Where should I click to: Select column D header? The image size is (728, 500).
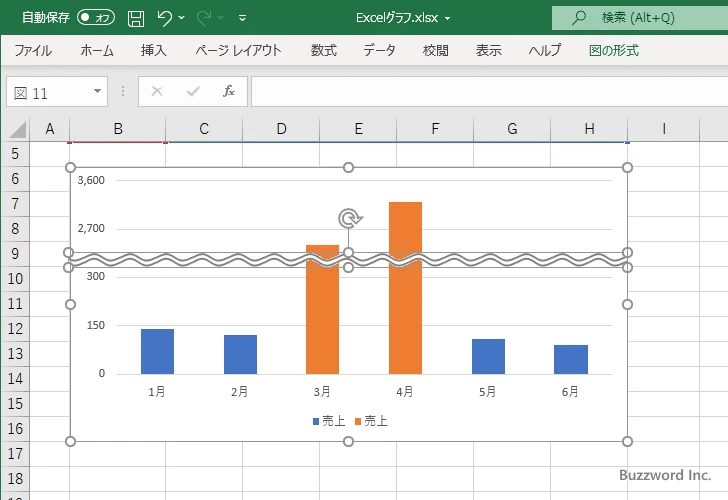point(281,129)
